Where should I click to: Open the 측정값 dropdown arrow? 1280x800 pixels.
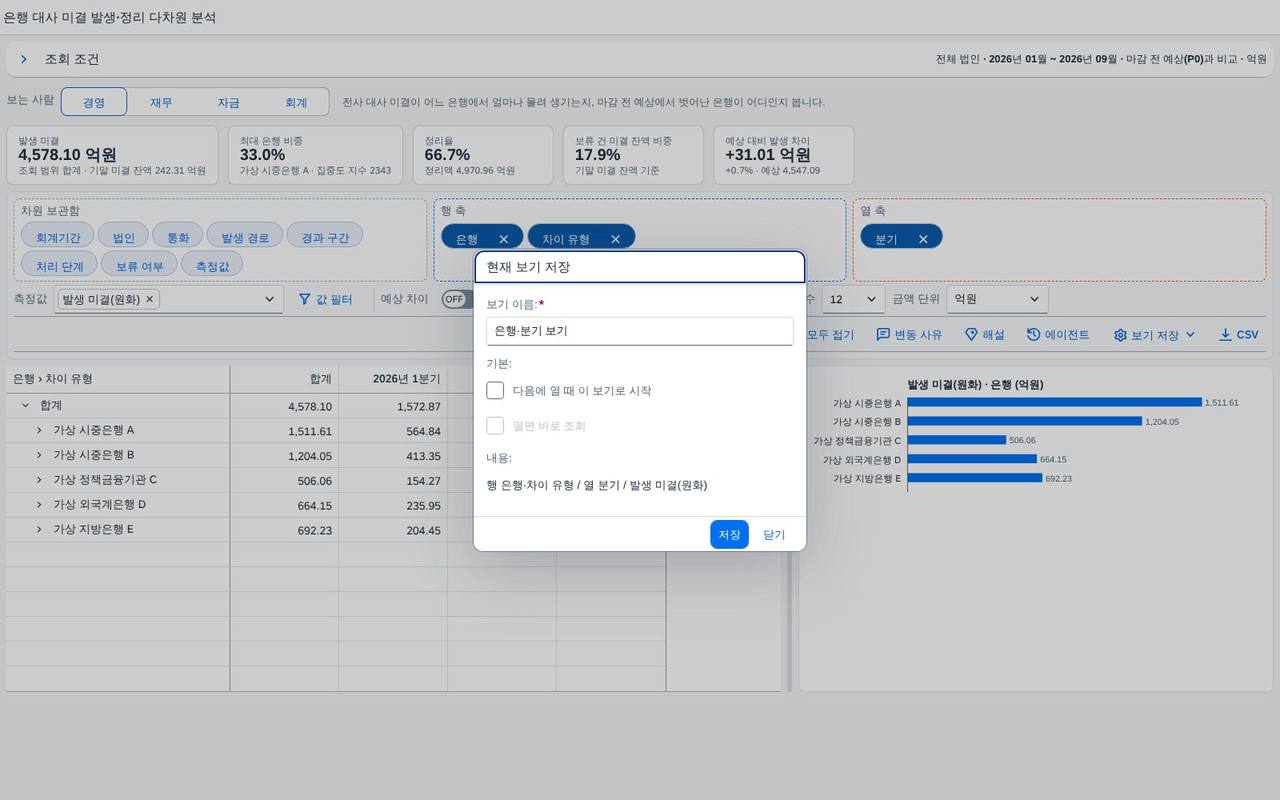[x=269, y=299]
